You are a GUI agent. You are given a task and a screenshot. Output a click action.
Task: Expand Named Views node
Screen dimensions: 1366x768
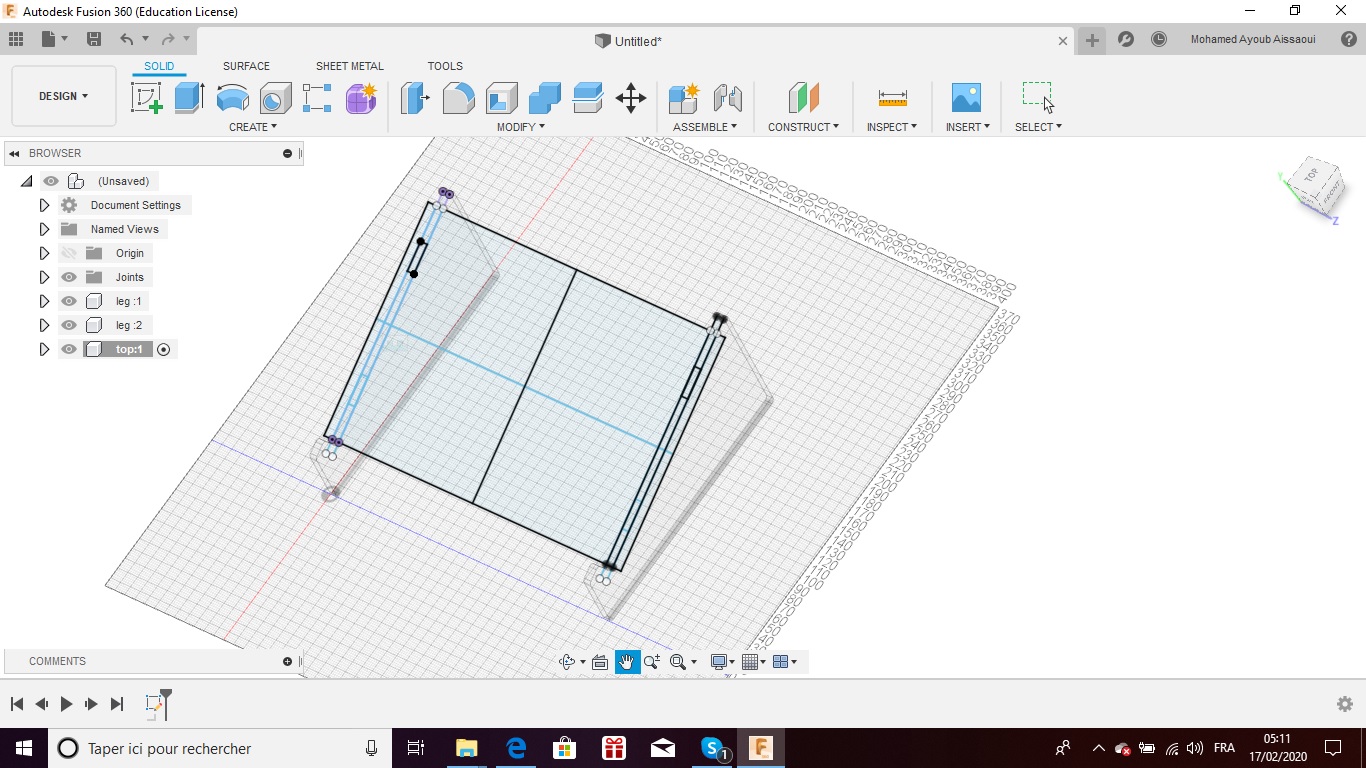44,229
